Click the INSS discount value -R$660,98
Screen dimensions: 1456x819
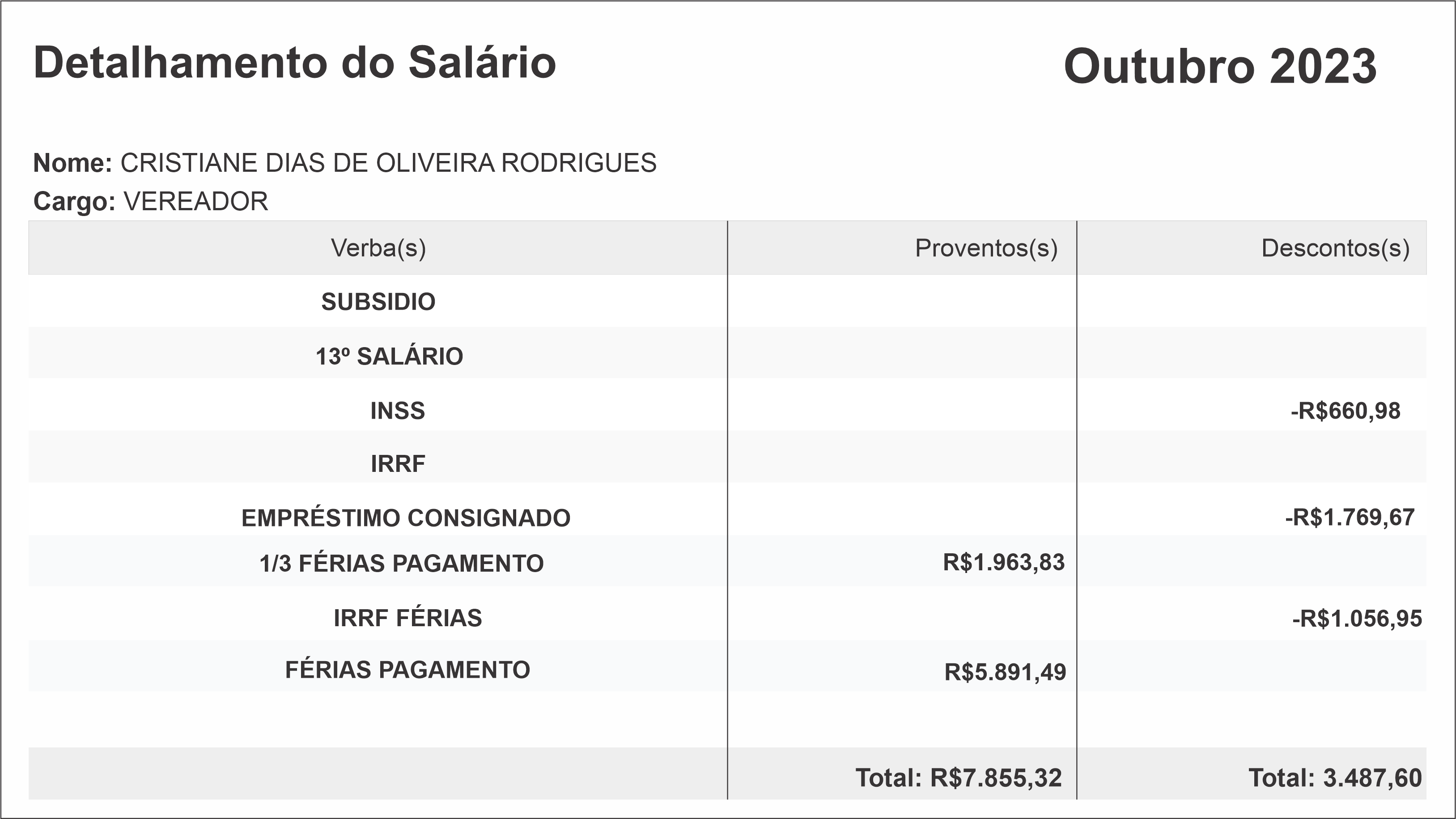coord(1345,411)
